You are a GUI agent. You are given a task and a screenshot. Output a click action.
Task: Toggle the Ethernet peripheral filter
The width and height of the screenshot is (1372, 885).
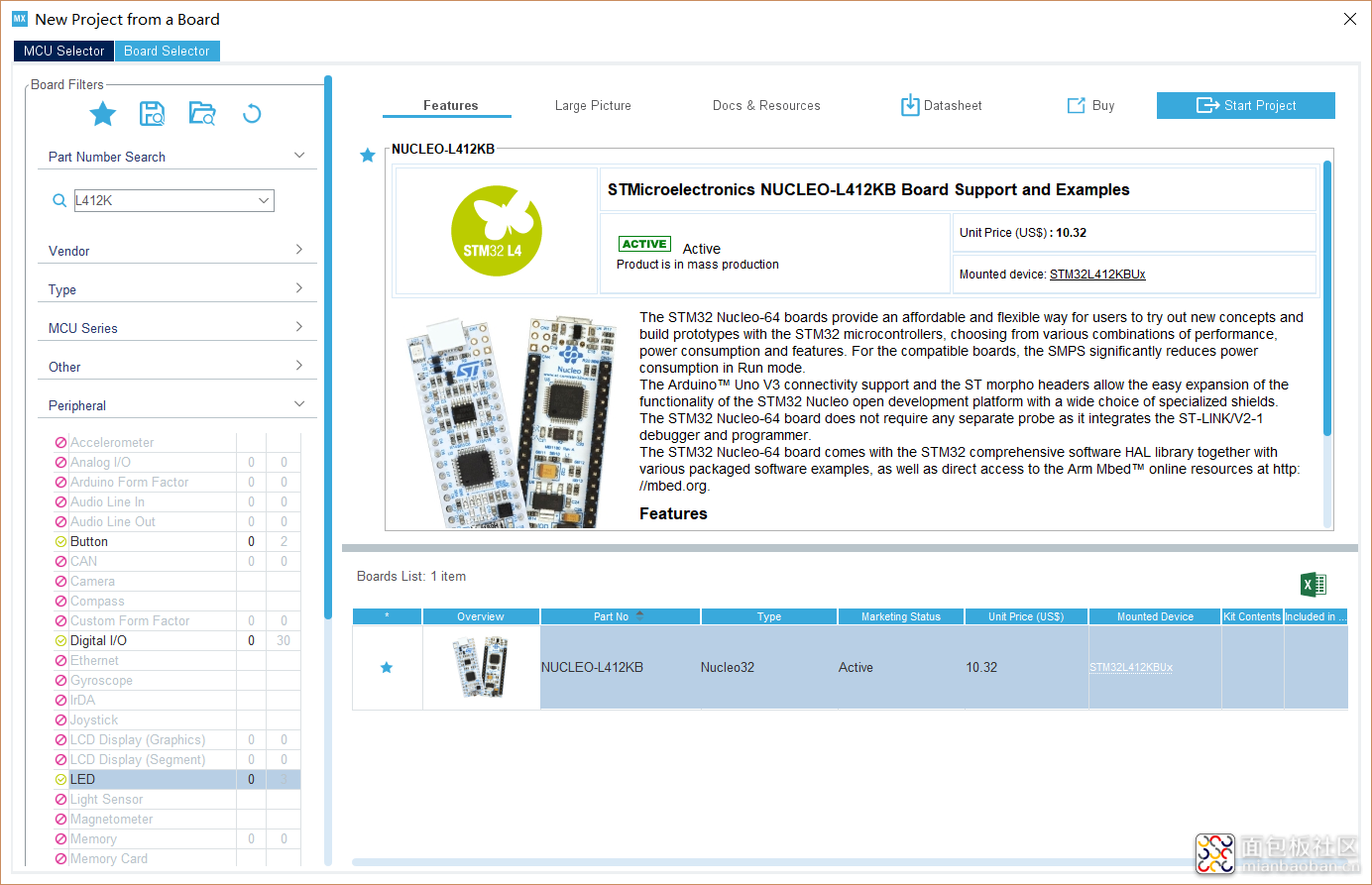coord(61,661)
